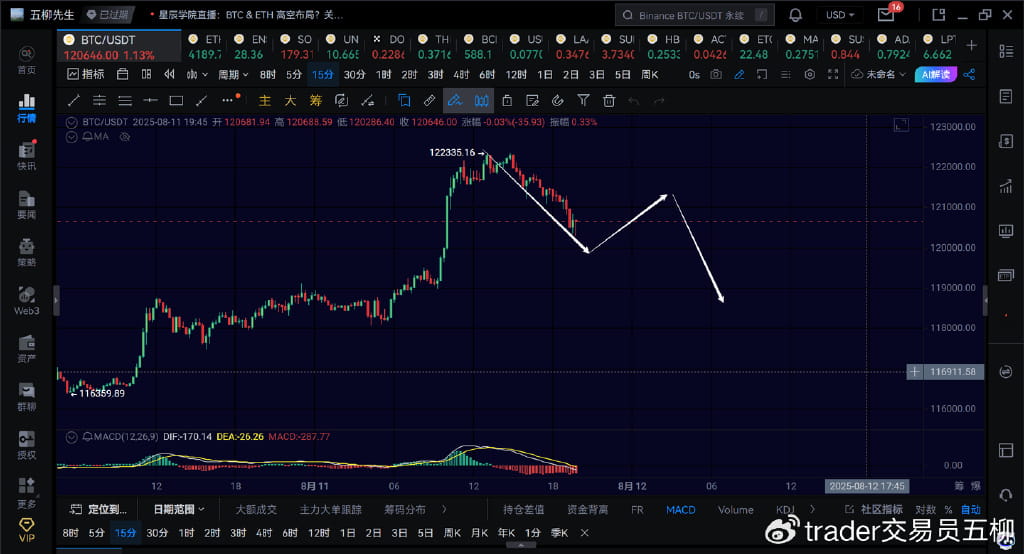Close the bottom timeframe bar X

(x=584, y=533)
